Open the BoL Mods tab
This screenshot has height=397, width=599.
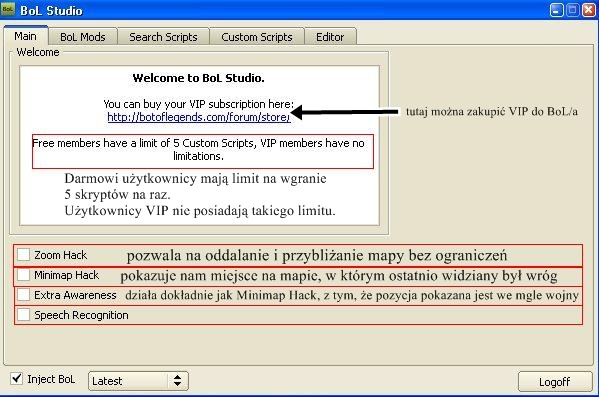83,37
